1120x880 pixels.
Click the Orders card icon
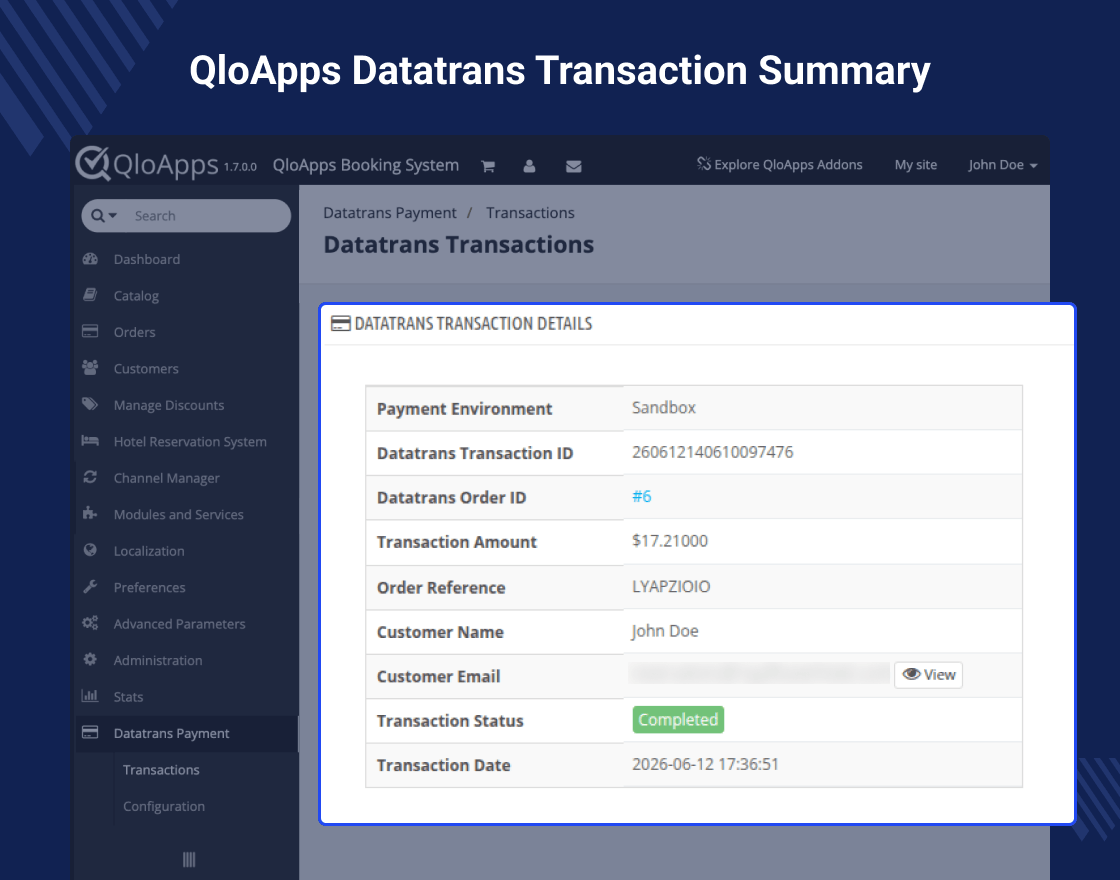(x=90, y=331)
